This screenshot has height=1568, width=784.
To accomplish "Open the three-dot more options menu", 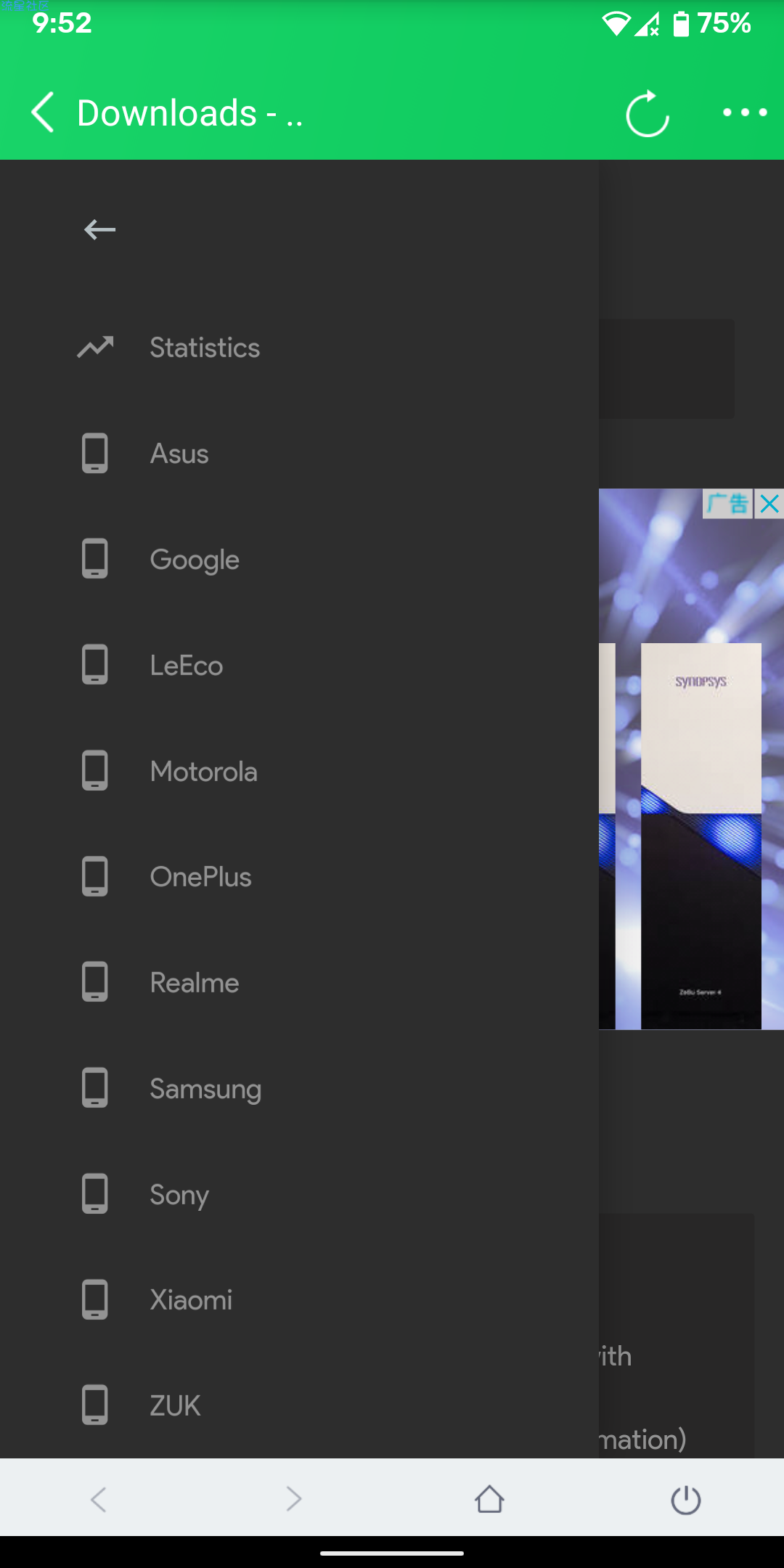I will (745, 113).
